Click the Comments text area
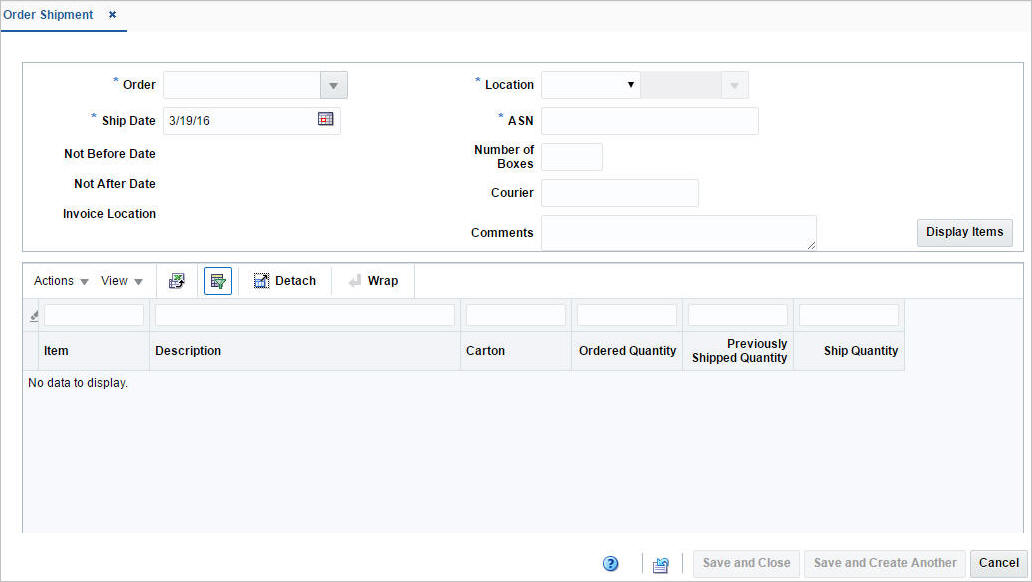This screenshot has height=582, width=1032. pyautogui.click(x=678, y=232)
